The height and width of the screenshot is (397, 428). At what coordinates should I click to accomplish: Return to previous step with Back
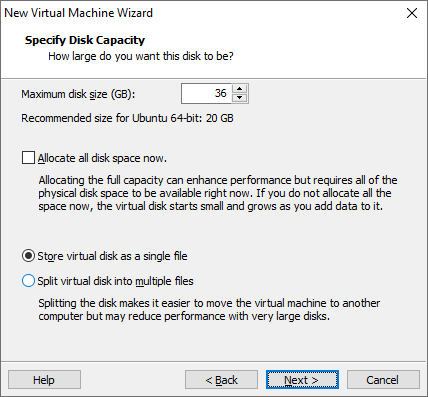221,380
